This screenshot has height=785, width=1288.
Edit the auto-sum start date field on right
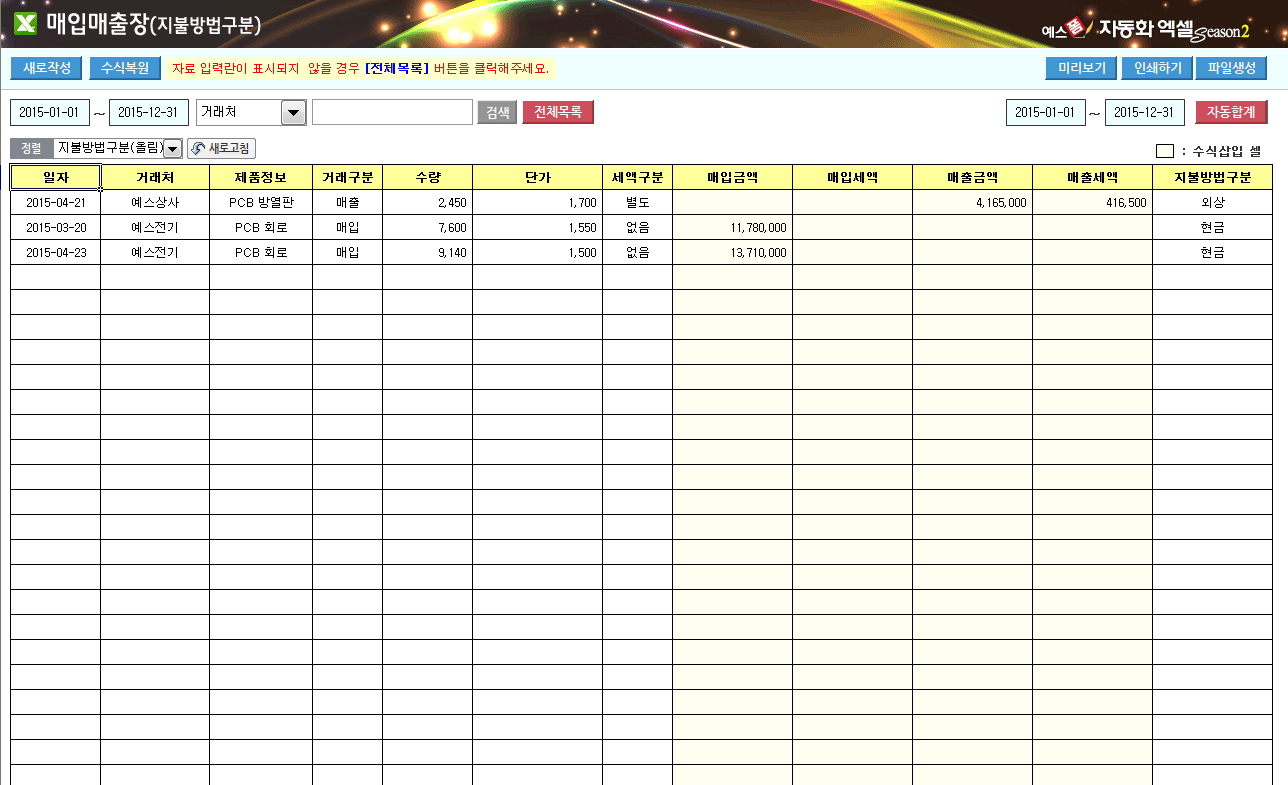tap(1045, 112)
